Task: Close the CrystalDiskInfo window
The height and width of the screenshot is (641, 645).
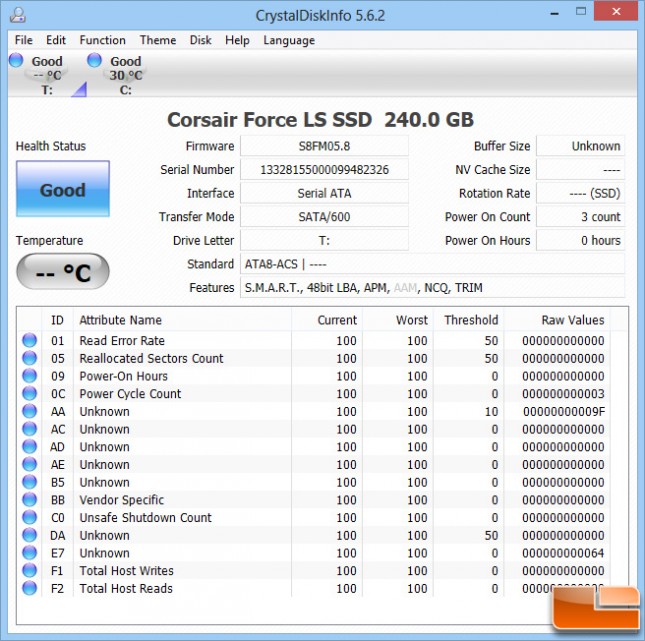Action: [616, 12]
